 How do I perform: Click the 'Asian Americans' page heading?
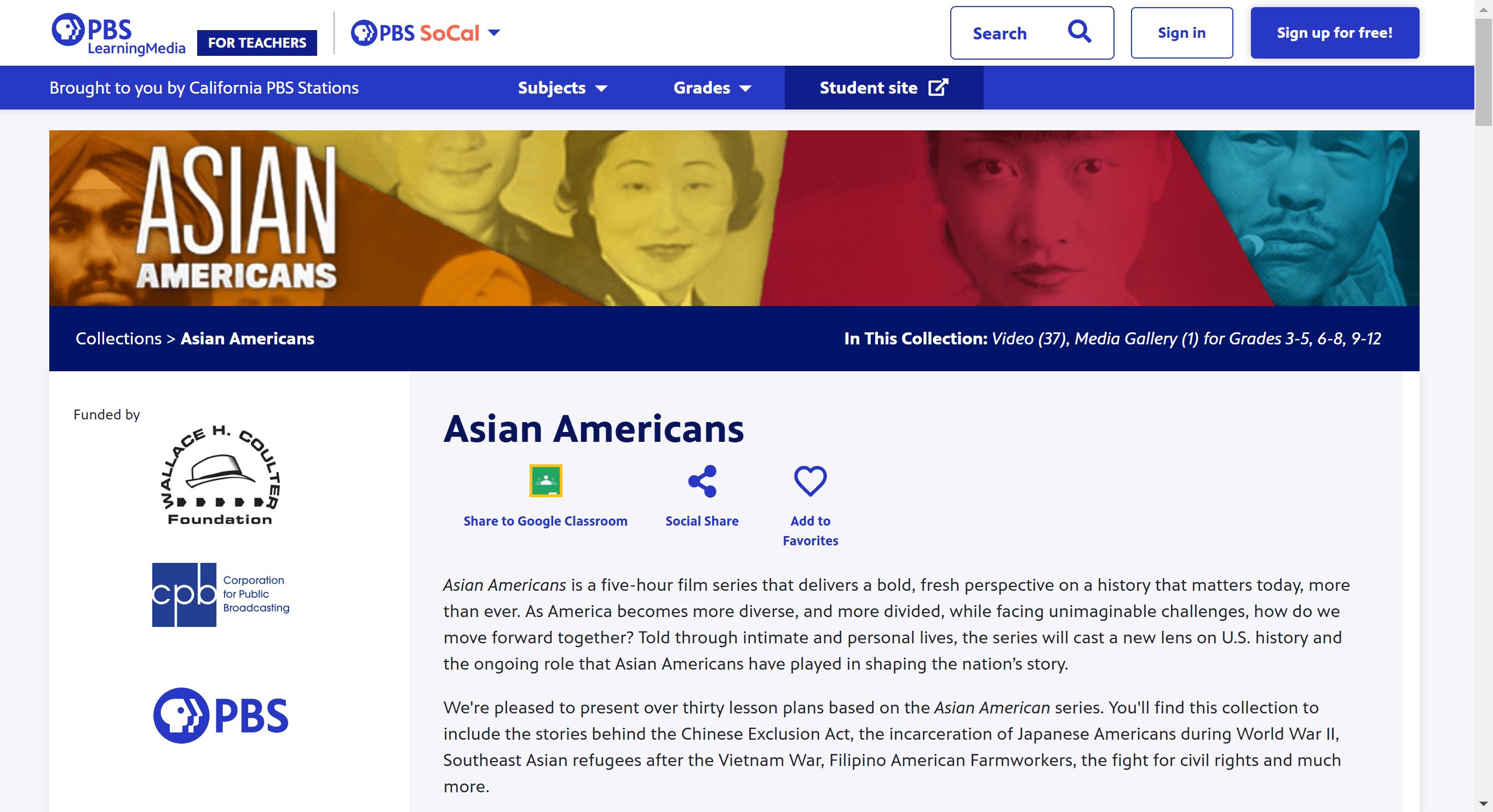pyautogui.click(x=594, y=429)
